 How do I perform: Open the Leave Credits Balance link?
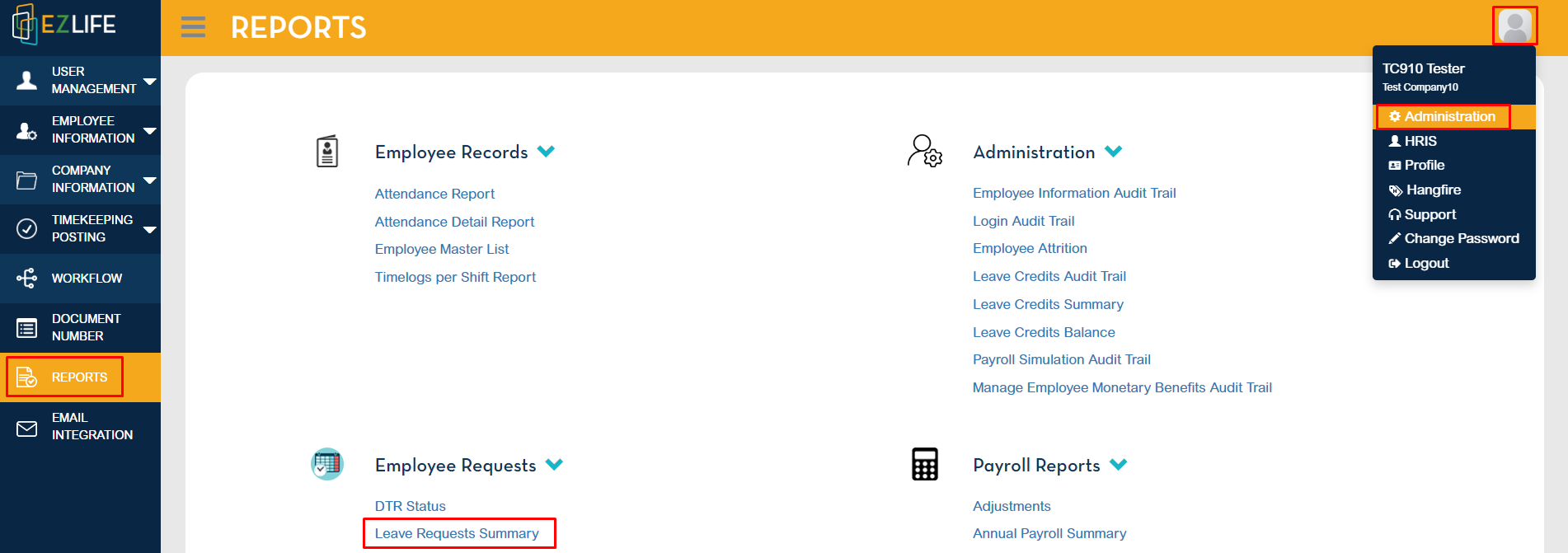pos(1044,332)
